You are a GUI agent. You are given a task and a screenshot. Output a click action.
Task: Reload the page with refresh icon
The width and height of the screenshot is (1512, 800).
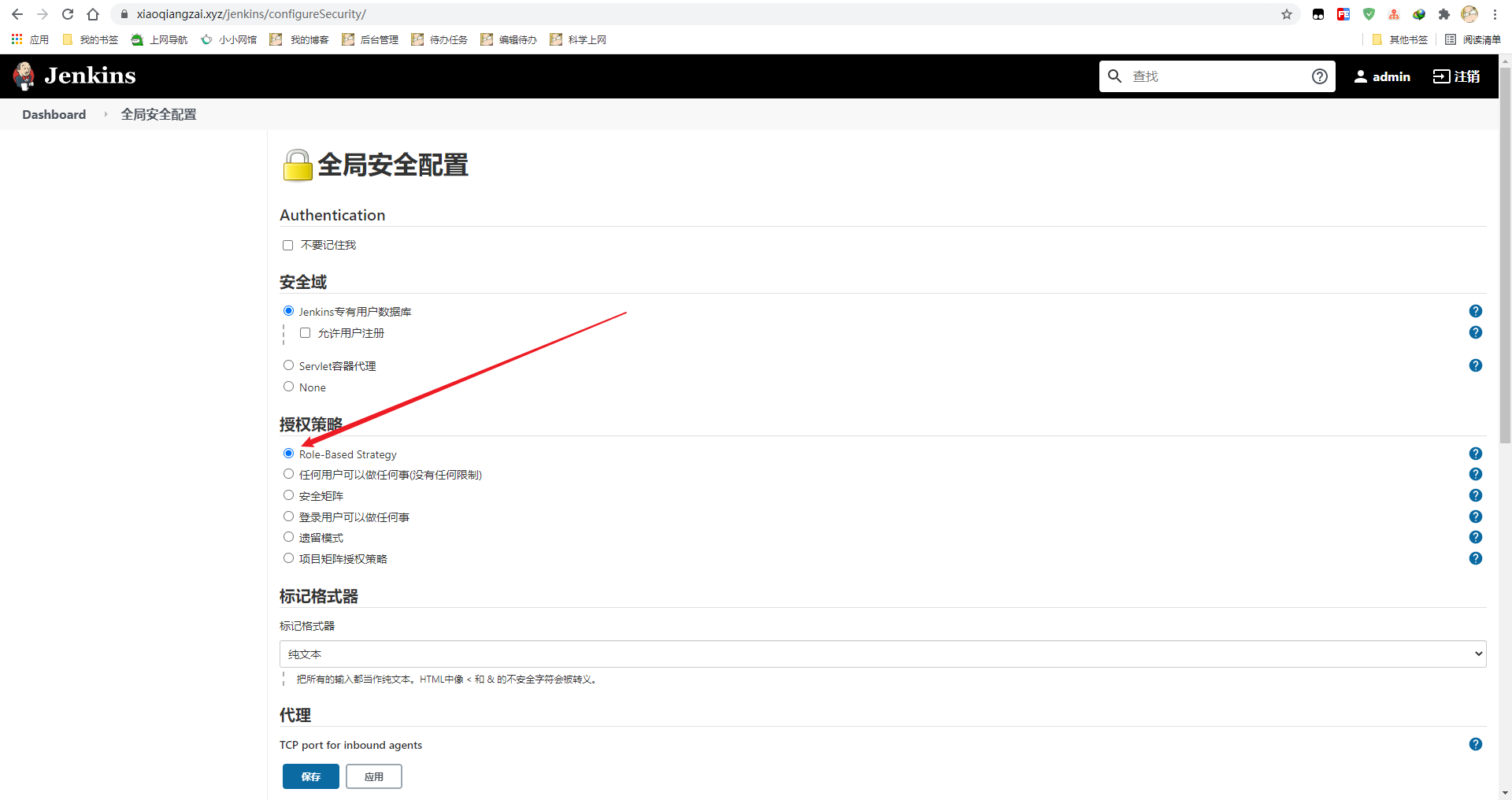[x=68, y=14]
